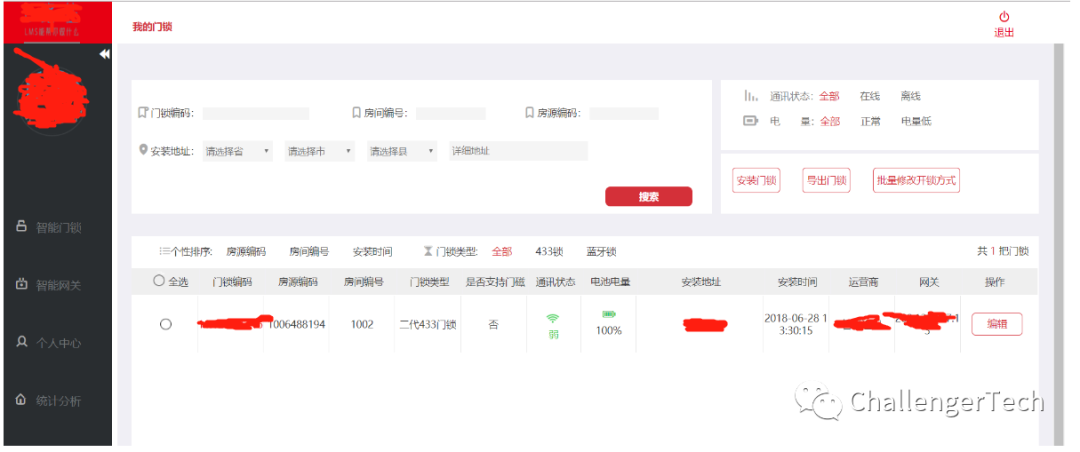1080x452 pixels.
Task: Click the power icon to log out
Action: pos(1004,17)
